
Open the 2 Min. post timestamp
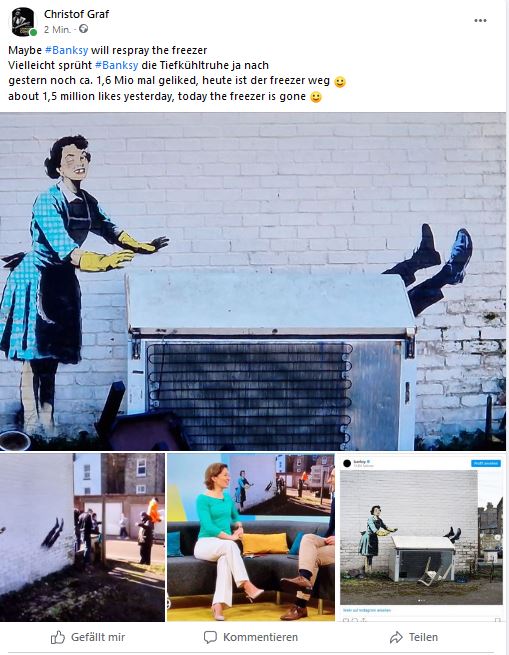57,29
